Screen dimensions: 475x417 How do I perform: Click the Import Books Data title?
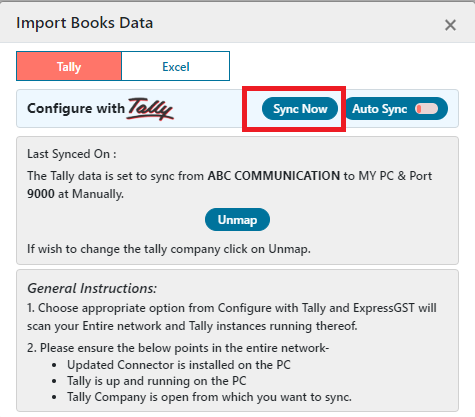pyautogui.click(x=85, y=23)
